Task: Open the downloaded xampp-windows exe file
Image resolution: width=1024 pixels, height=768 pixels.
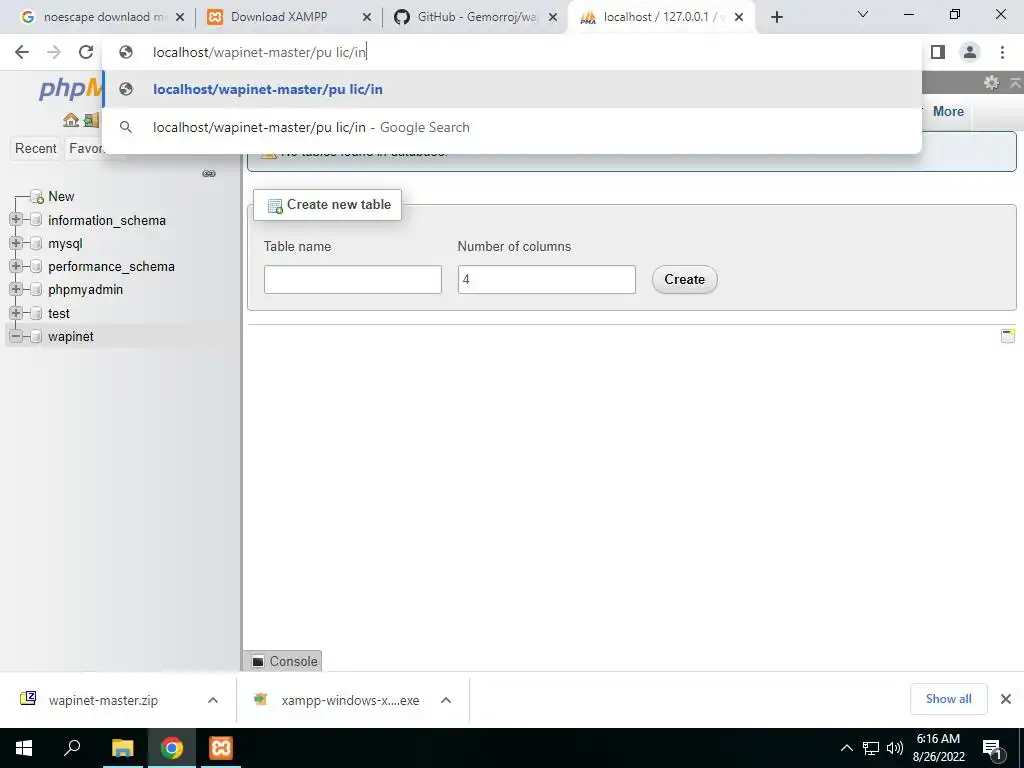Action: pos(350,700)
